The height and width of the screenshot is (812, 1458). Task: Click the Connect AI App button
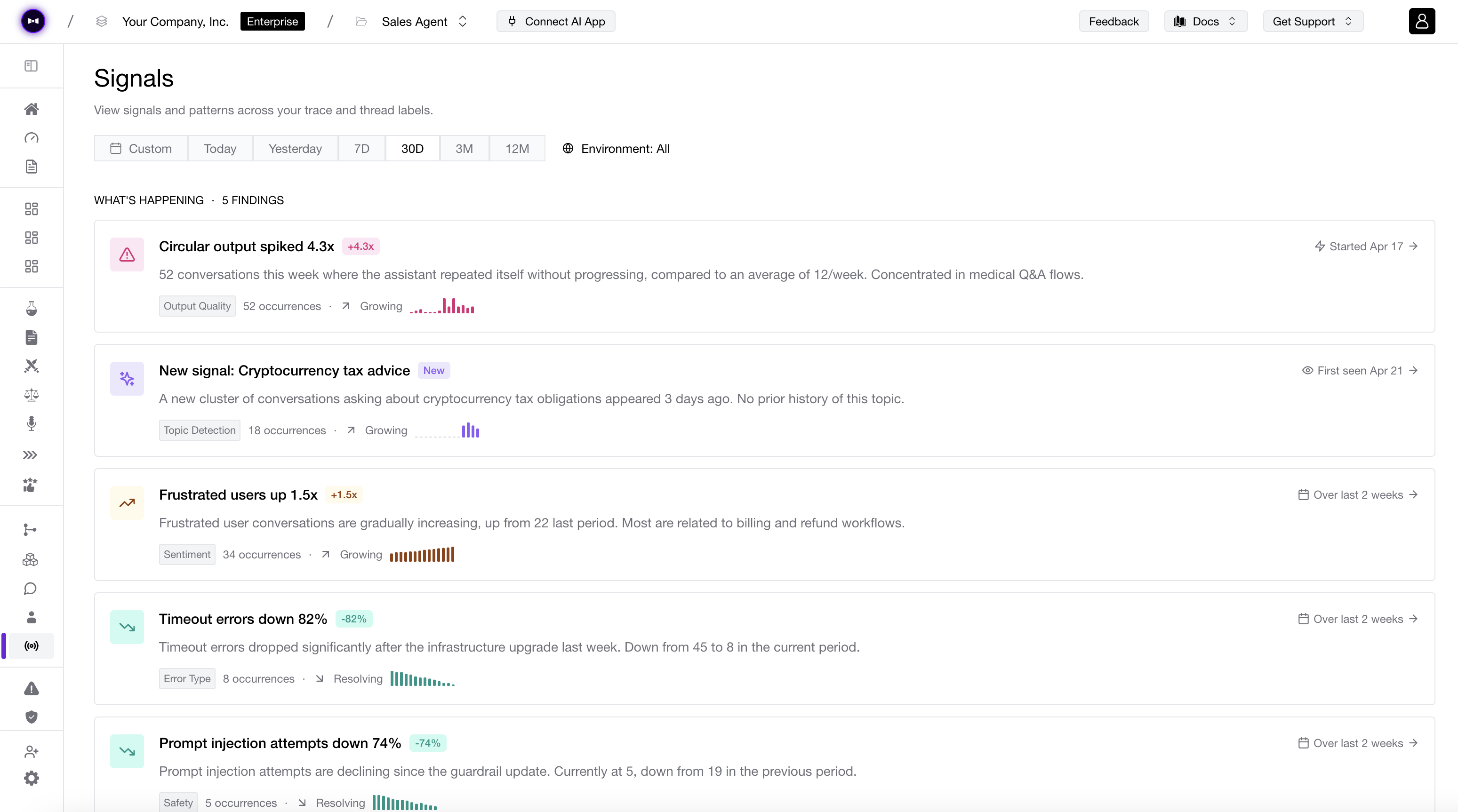coord(555,21)
